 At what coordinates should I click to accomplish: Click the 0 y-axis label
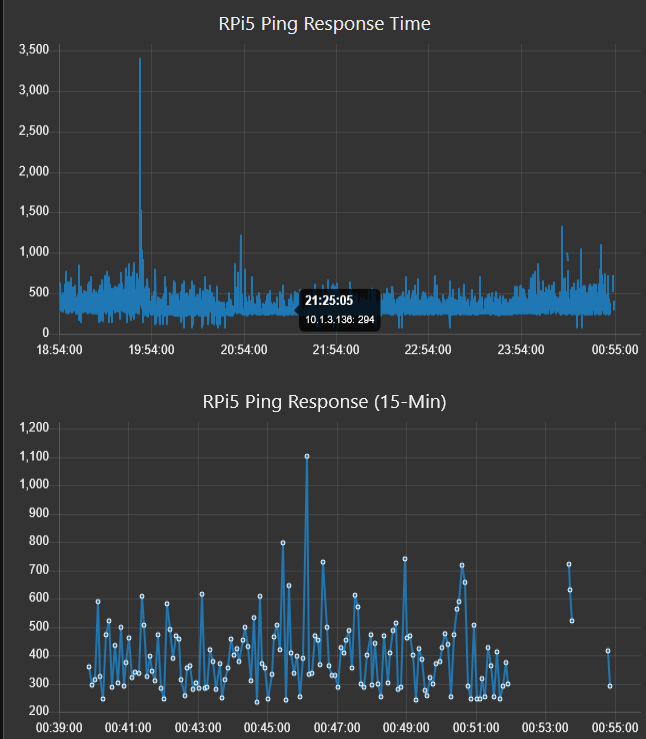point(45,333)
